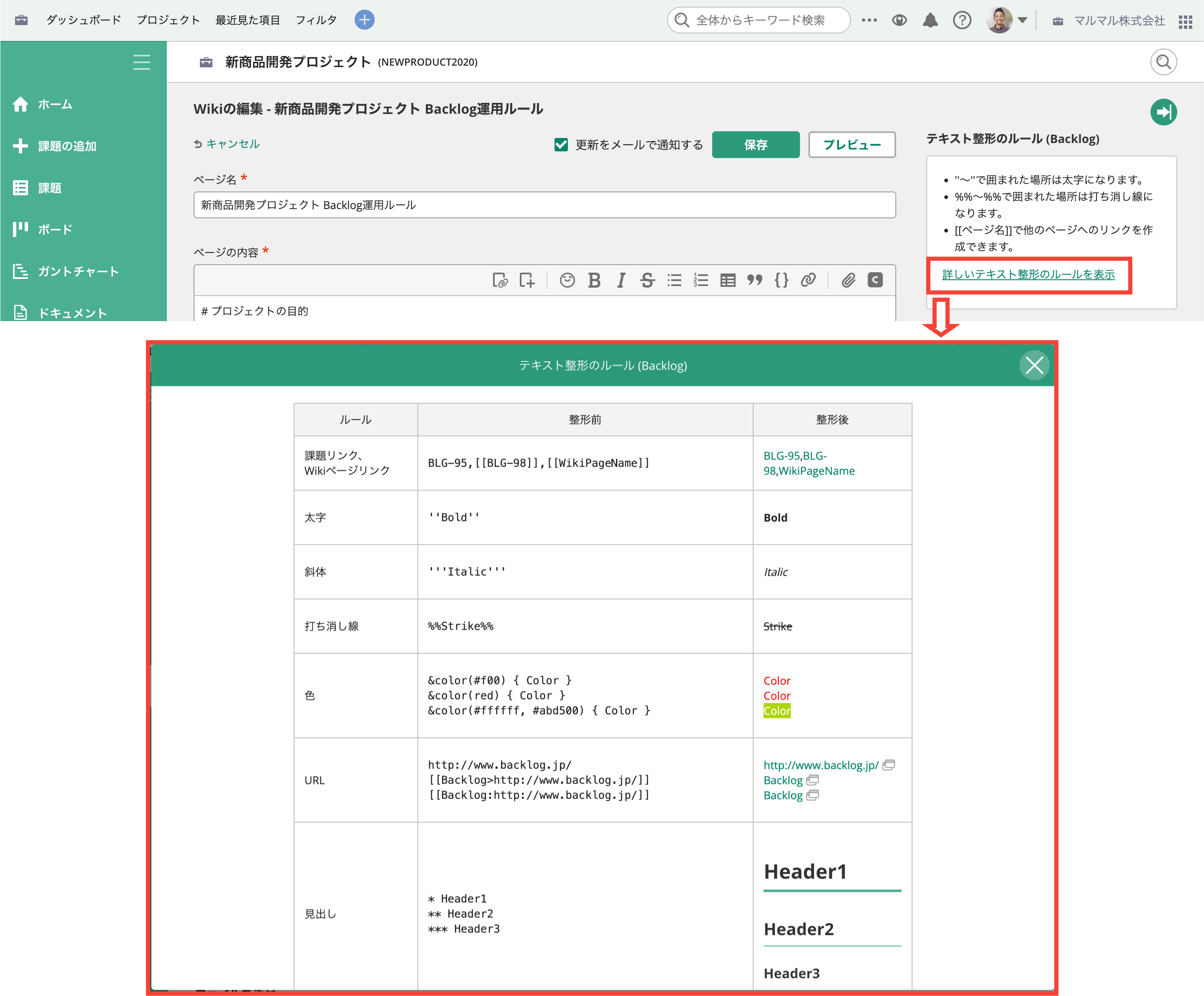Click the BLG-95 issue link
This screenshot has width=1204, height=996.
782,456
